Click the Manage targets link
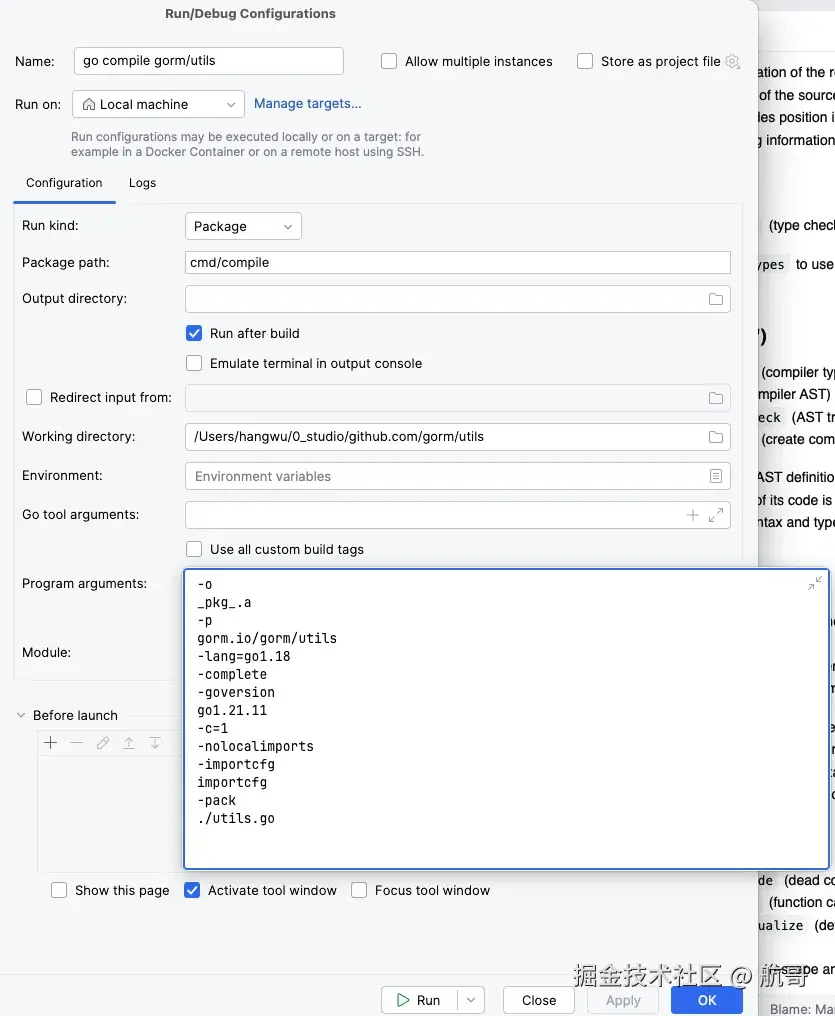835x1016 pixels. (308, 104)
